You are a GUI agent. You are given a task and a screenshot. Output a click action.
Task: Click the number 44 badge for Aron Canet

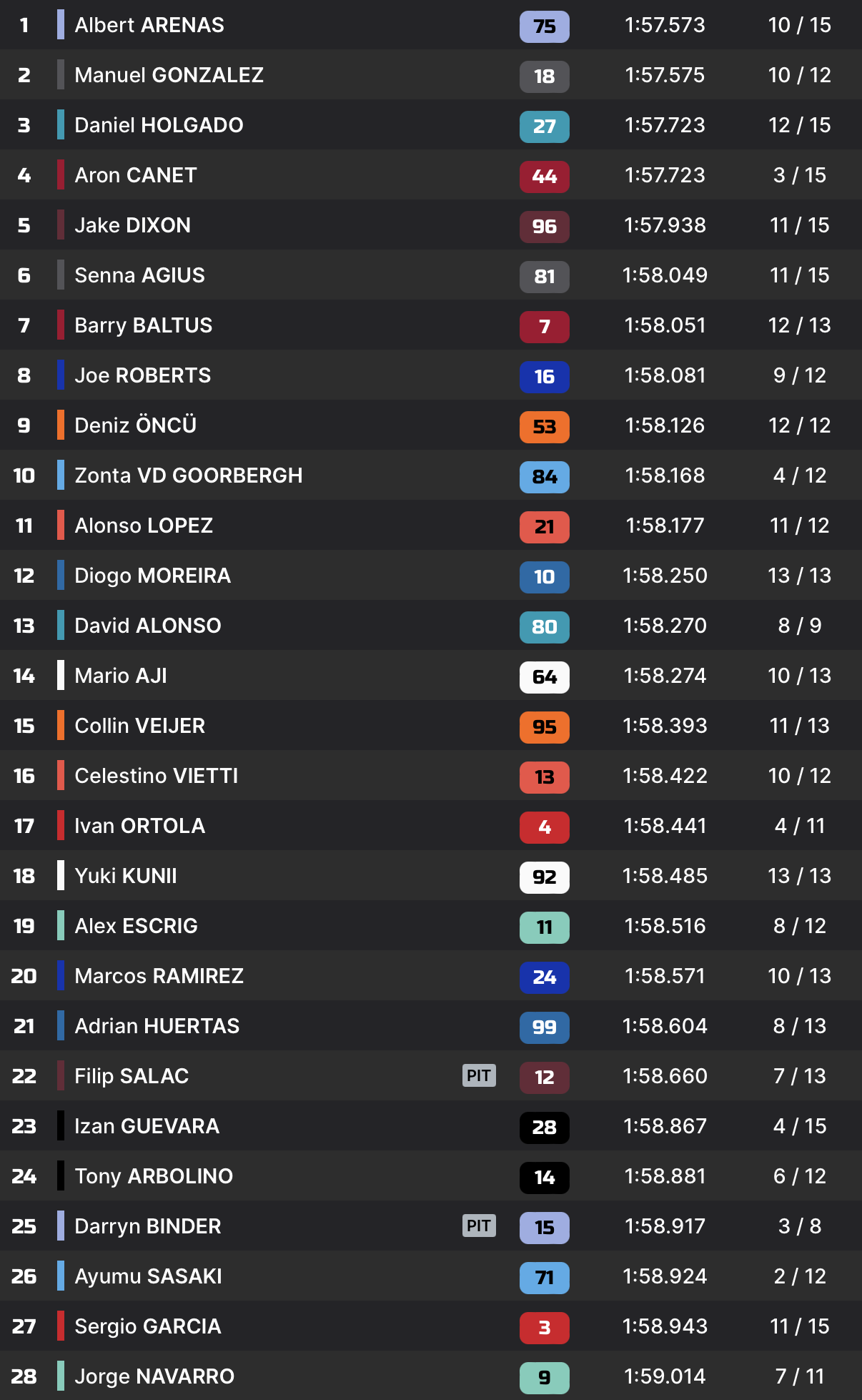tap(544, 177)
